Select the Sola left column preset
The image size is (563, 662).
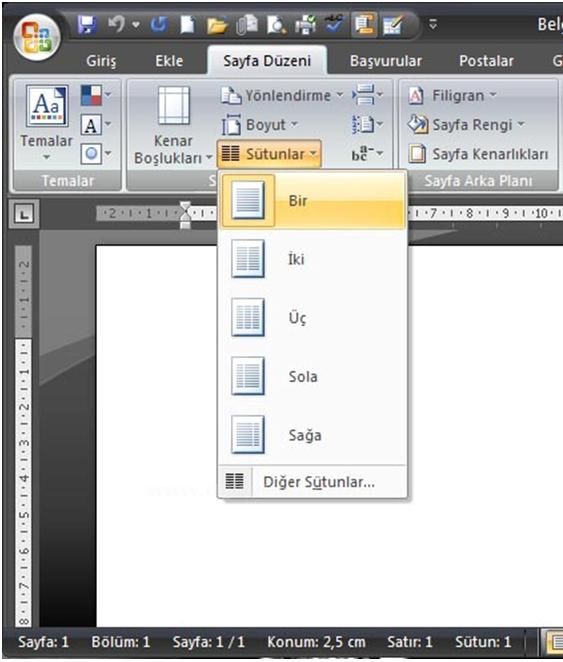click(x=312, y=376)
